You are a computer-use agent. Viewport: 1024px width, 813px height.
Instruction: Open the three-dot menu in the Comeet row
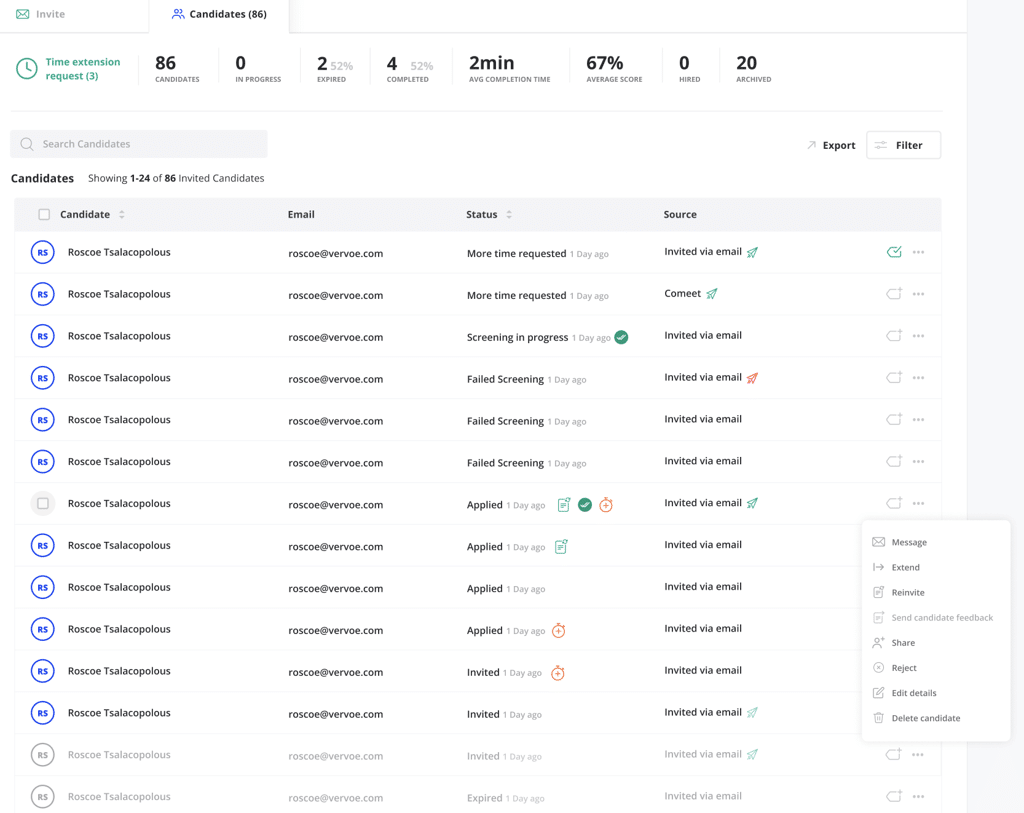(918, 294)
